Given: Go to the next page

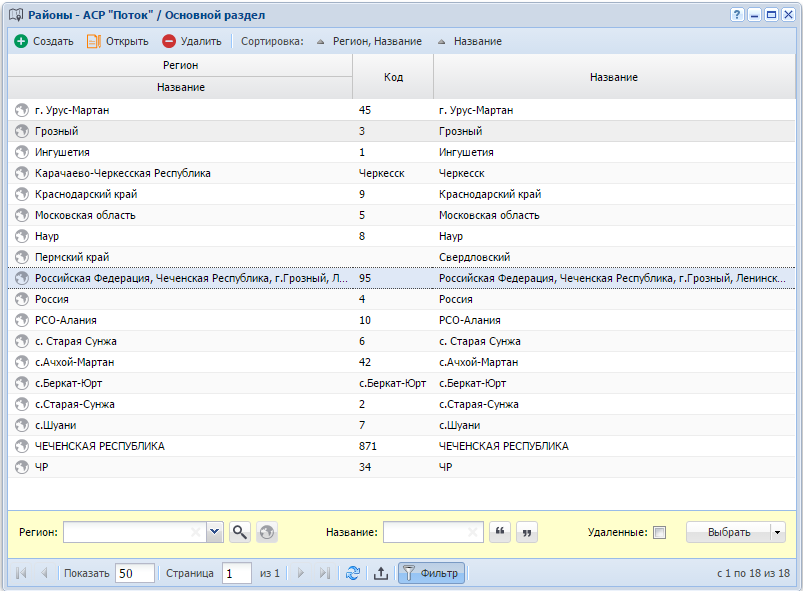Looking at the screenshot, I should click(301, 573).
